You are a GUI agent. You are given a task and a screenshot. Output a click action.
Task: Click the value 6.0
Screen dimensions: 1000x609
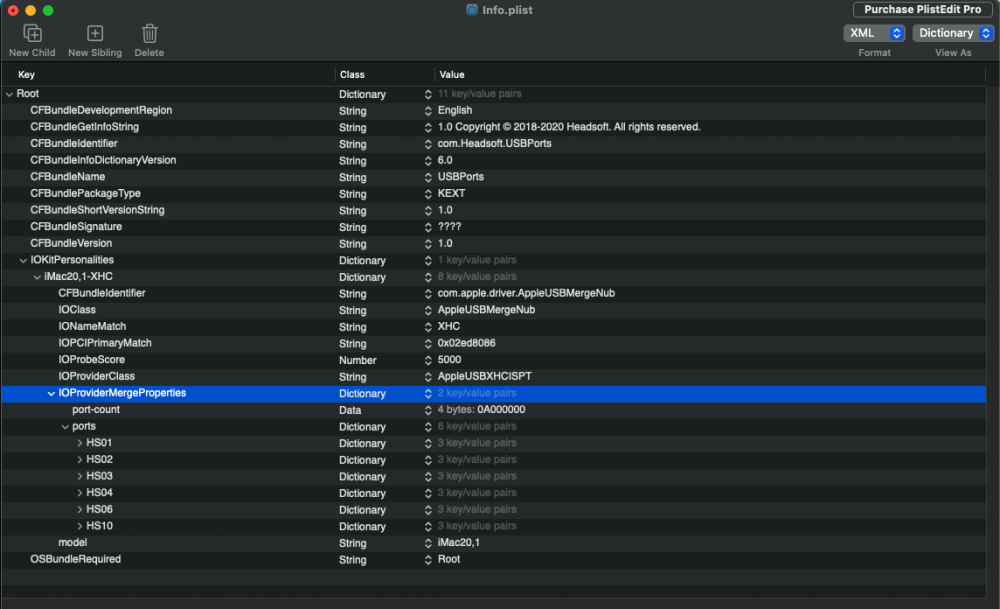tap(445, 160)
